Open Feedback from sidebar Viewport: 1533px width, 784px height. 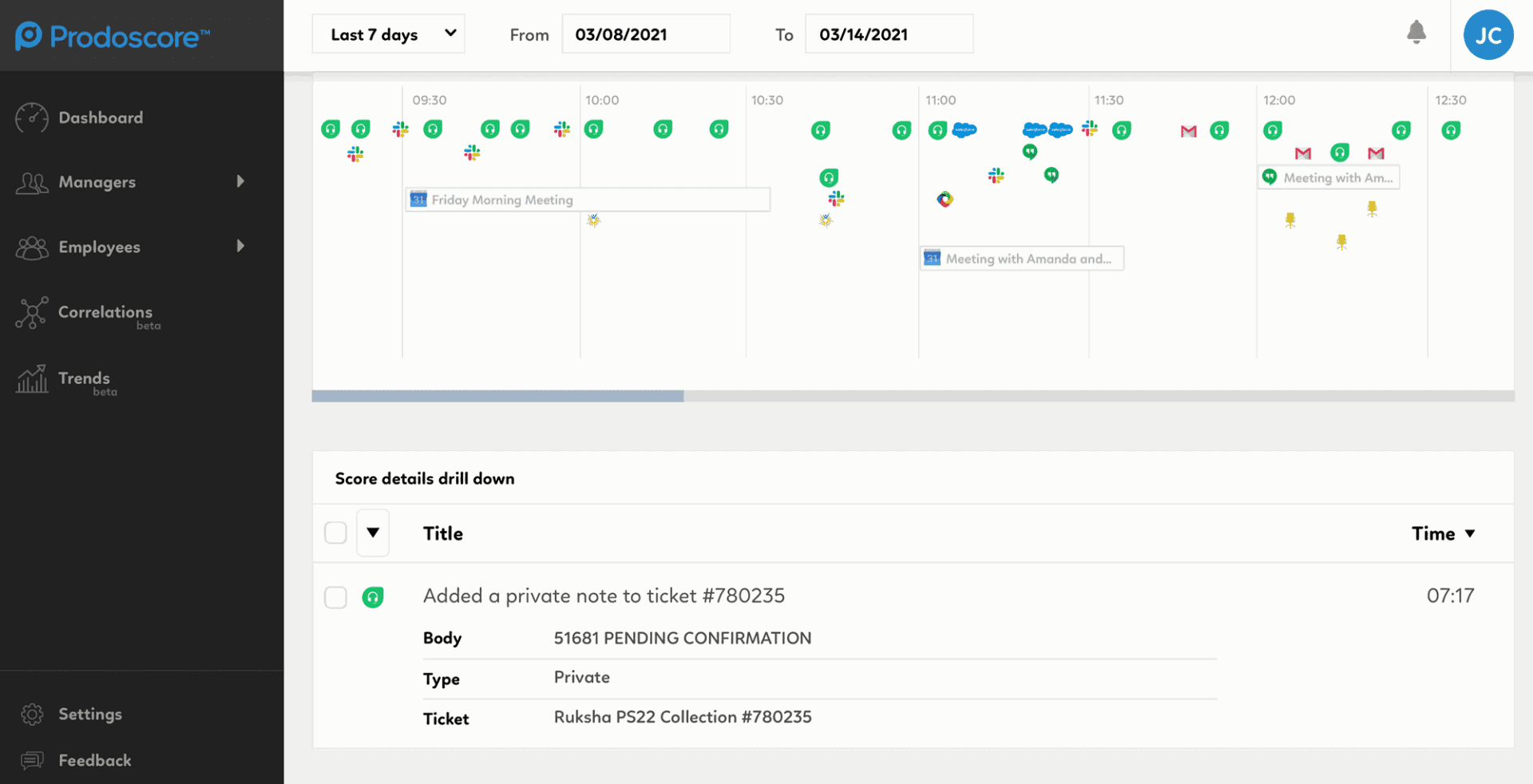(x=94, y=760)
